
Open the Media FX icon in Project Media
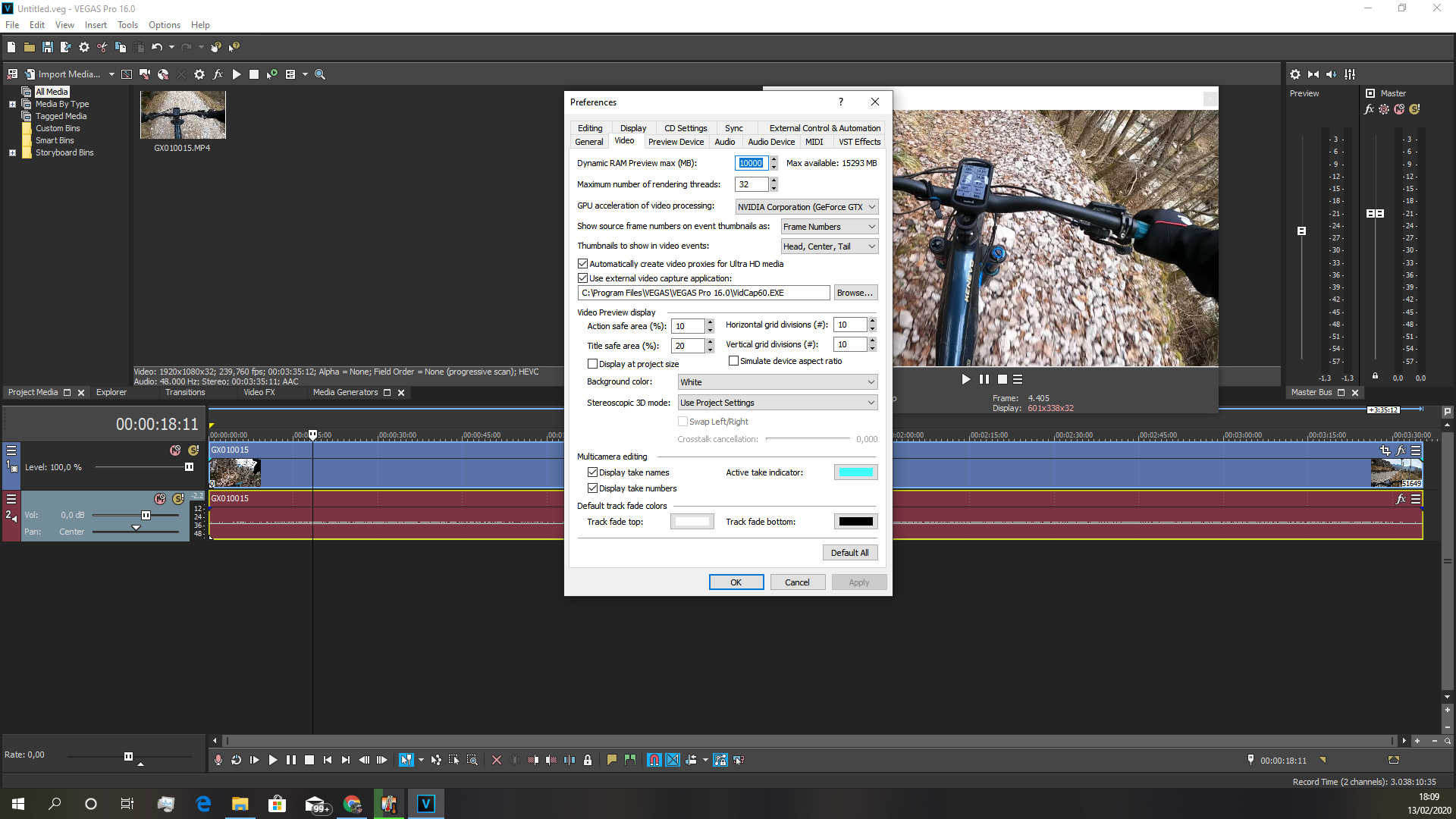pyautogui.click(x=218, y=74)
